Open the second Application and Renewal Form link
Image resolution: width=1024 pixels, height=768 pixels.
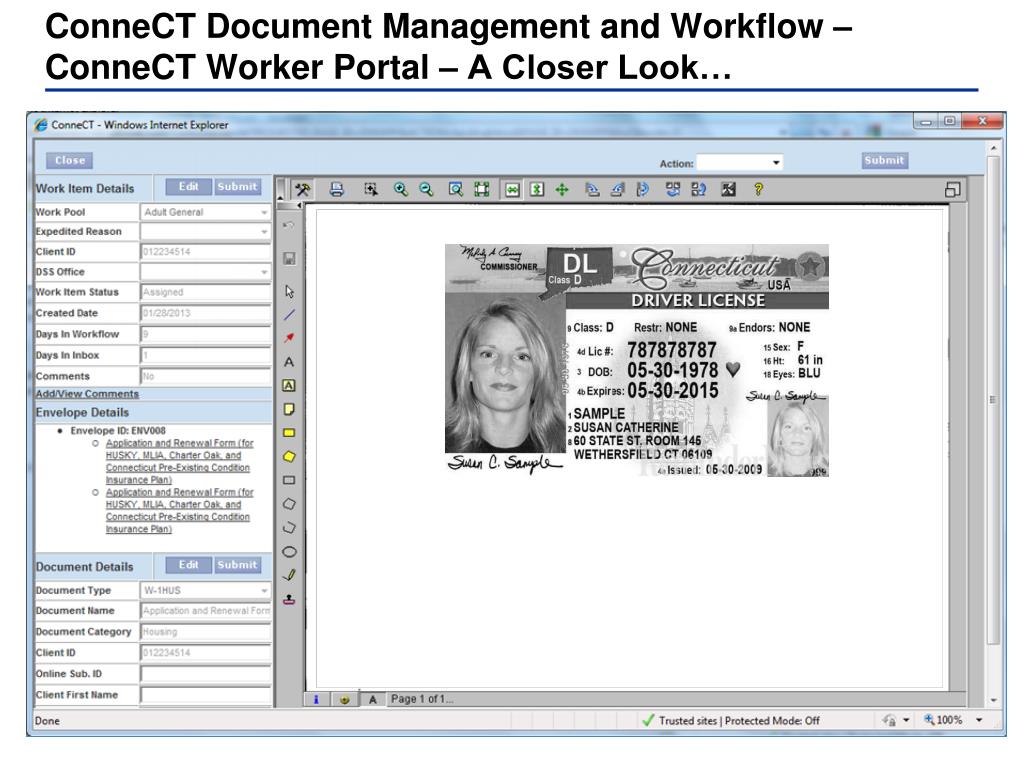[x=180, y=511]
